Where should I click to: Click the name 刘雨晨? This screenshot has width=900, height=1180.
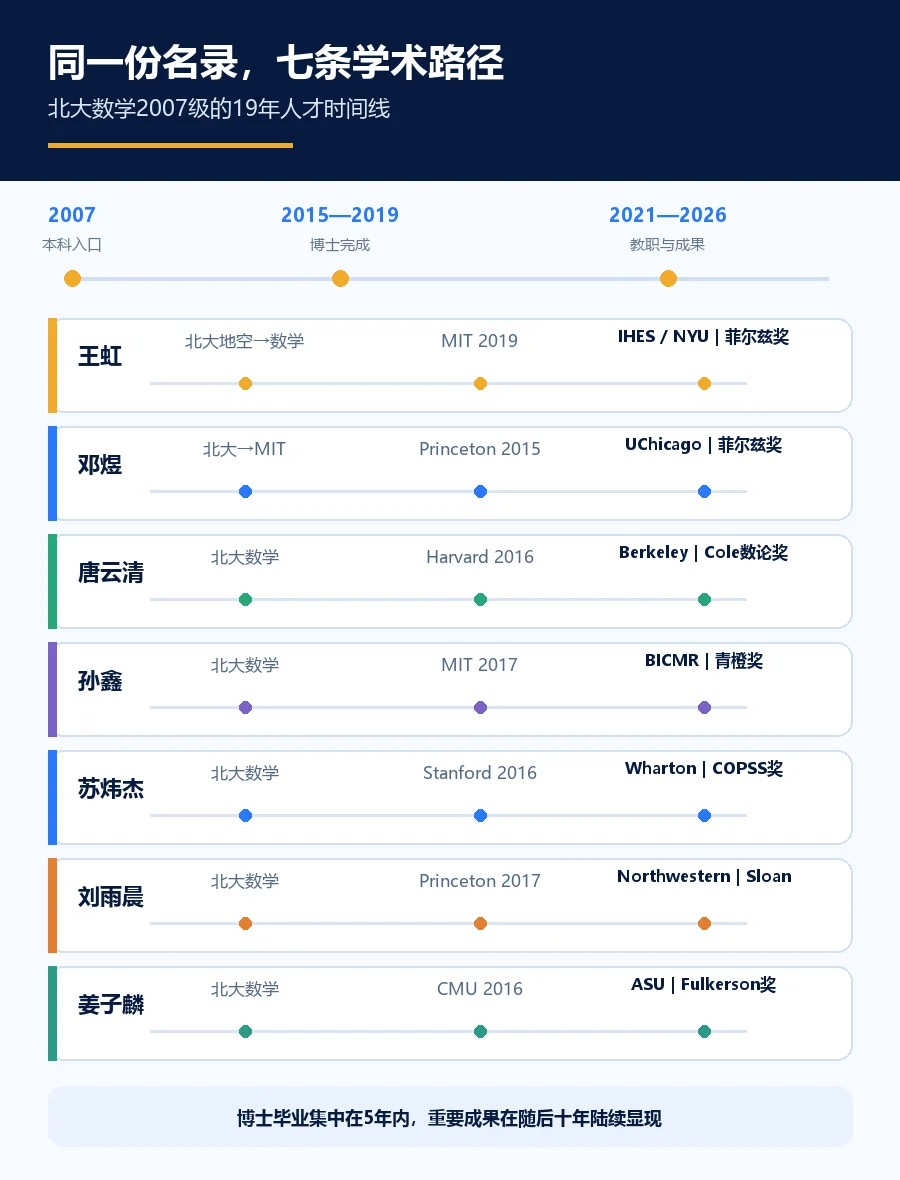(111, 897)
